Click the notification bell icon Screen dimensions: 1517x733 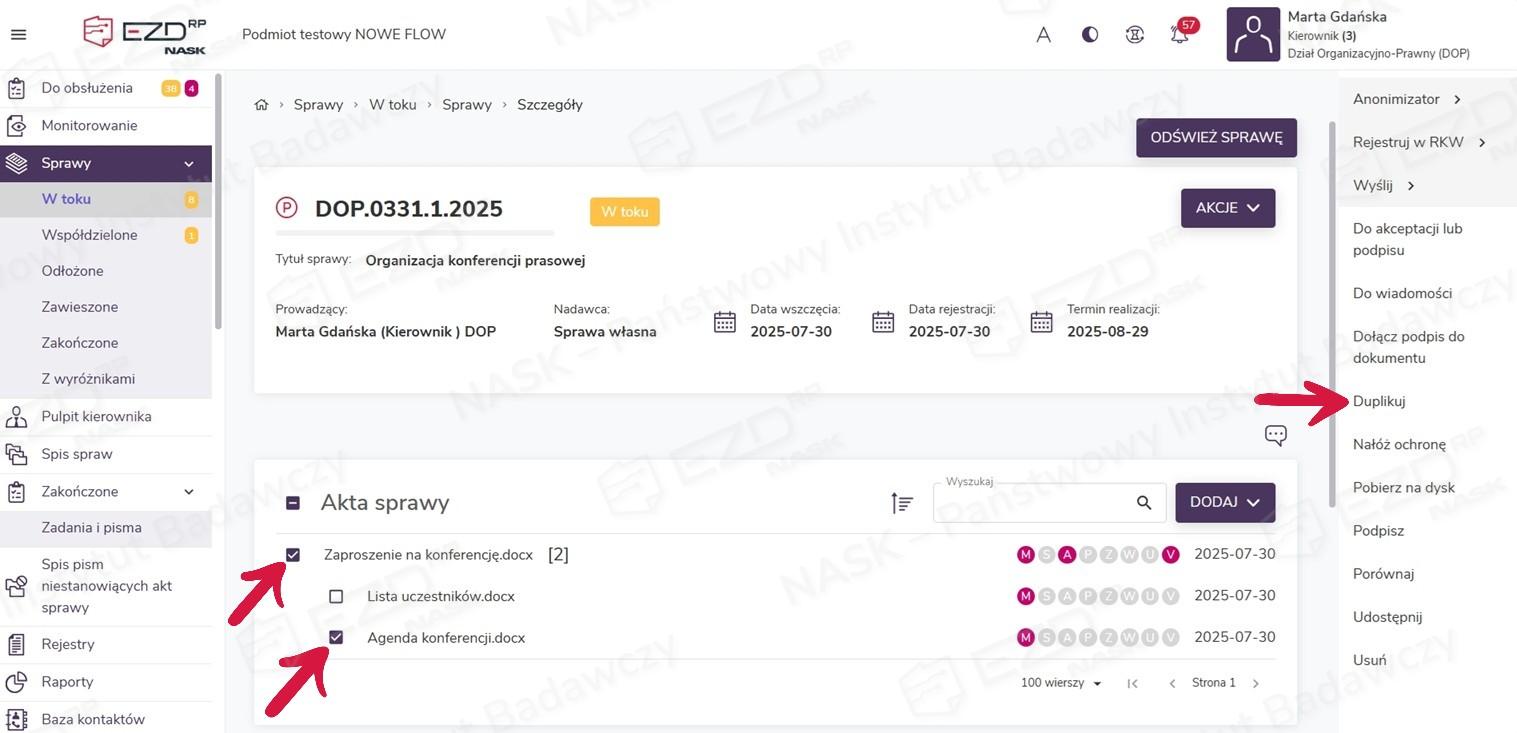point(1180,35)
